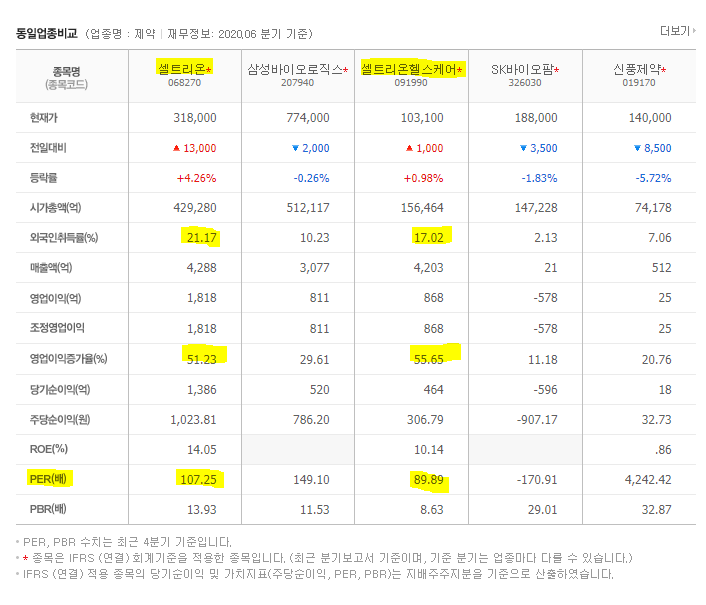Click the highlighted PER(배) row label

(48, 479)
